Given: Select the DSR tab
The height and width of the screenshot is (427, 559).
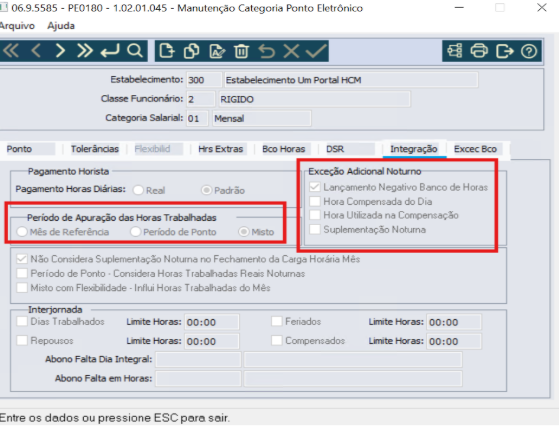Looking at the screenshot, I should 349,149.
